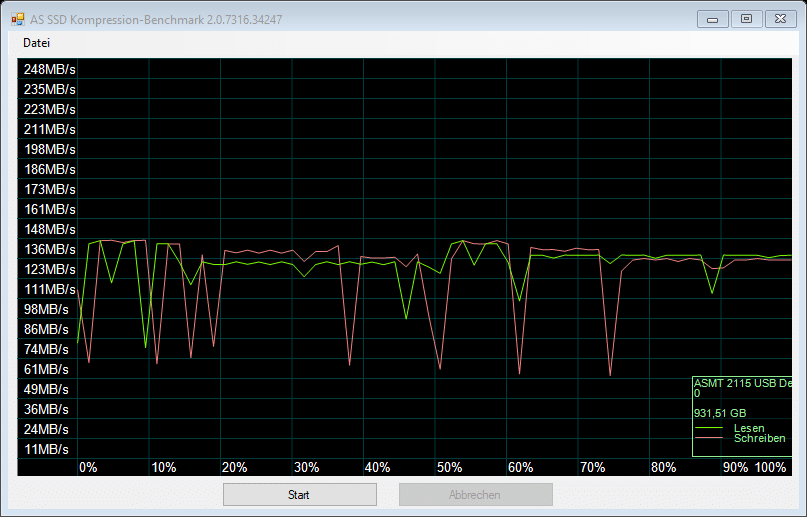Open the Datei menu
The height and width of the screenshot is (517, 807).
pos(37,43)
